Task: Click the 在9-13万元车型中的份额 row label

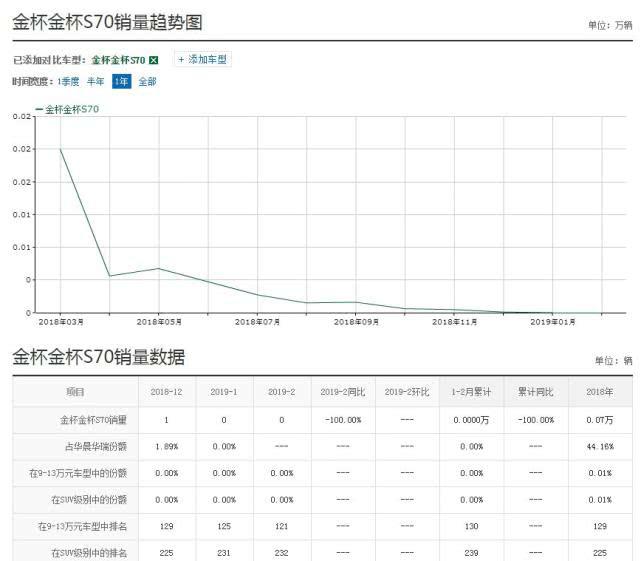Action: click(78, 473)
